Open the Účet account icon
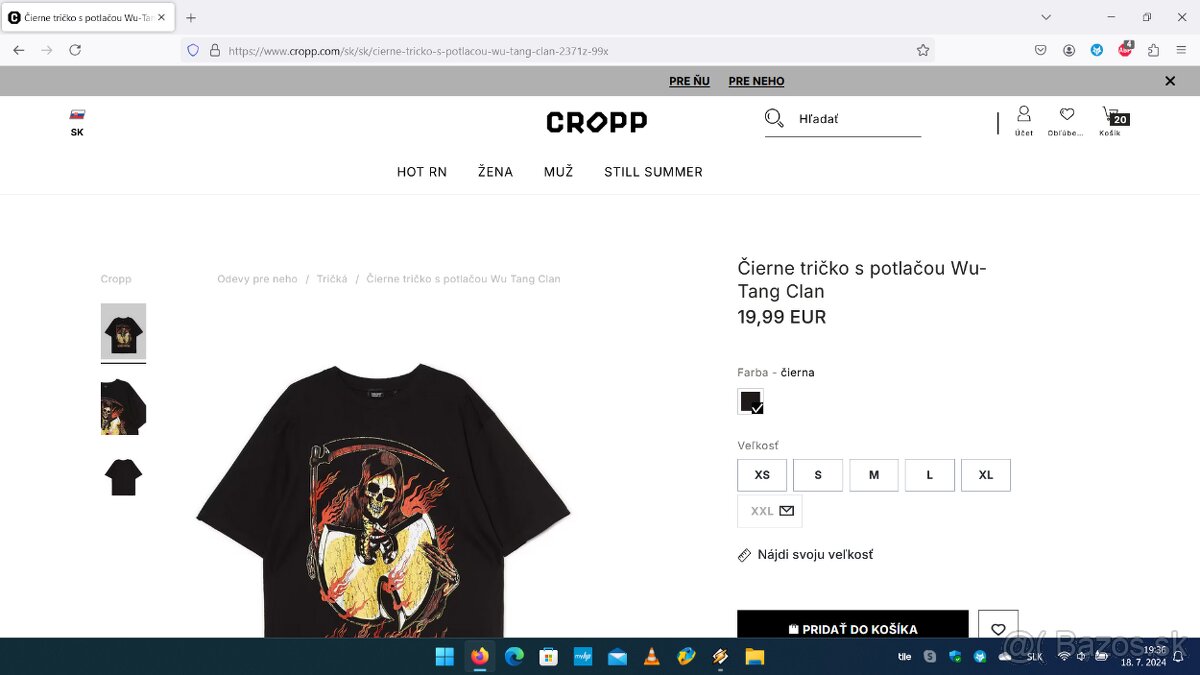 1024,120
